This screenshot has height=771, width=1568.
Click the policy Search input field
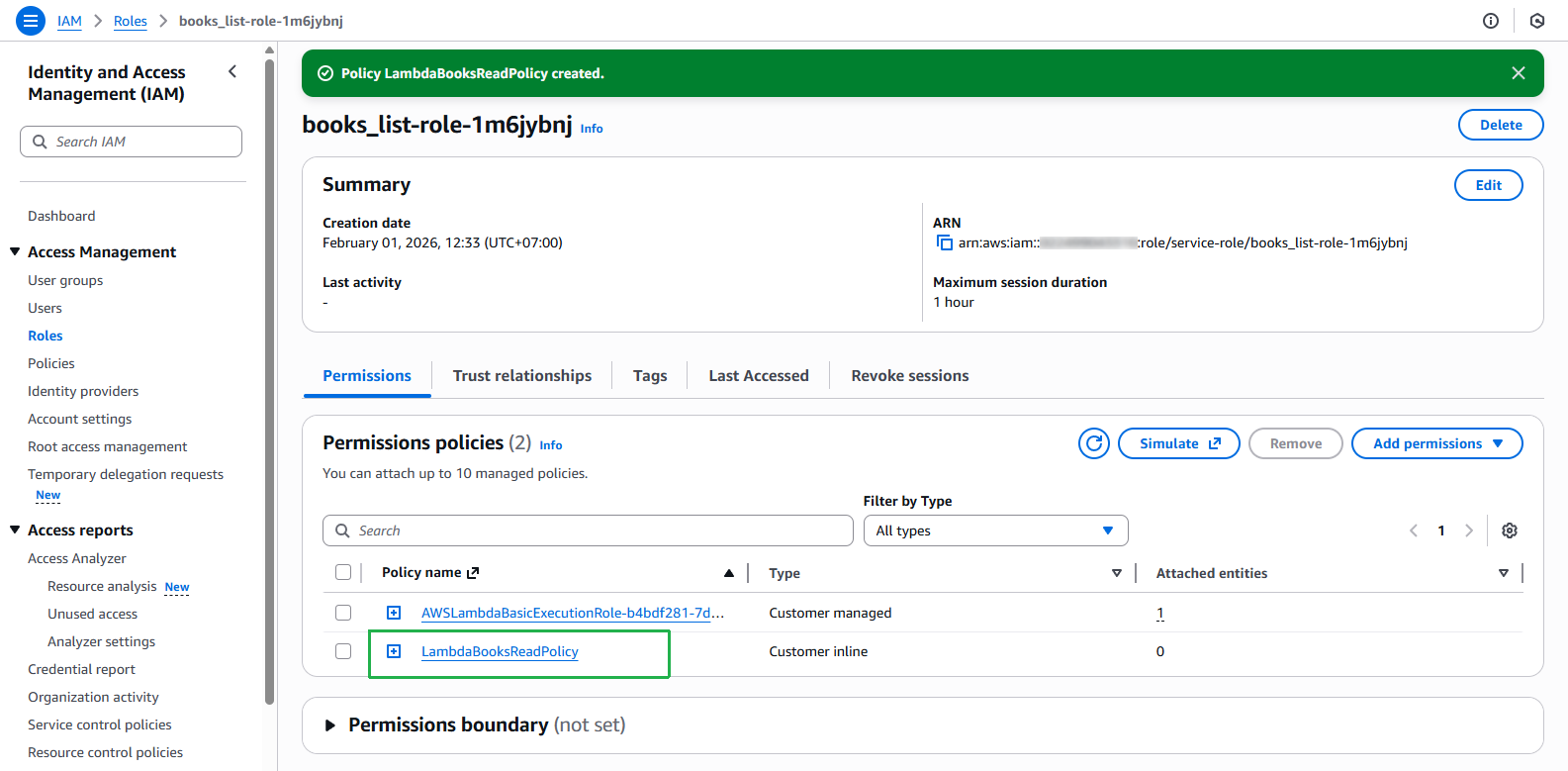coord(588,530)
